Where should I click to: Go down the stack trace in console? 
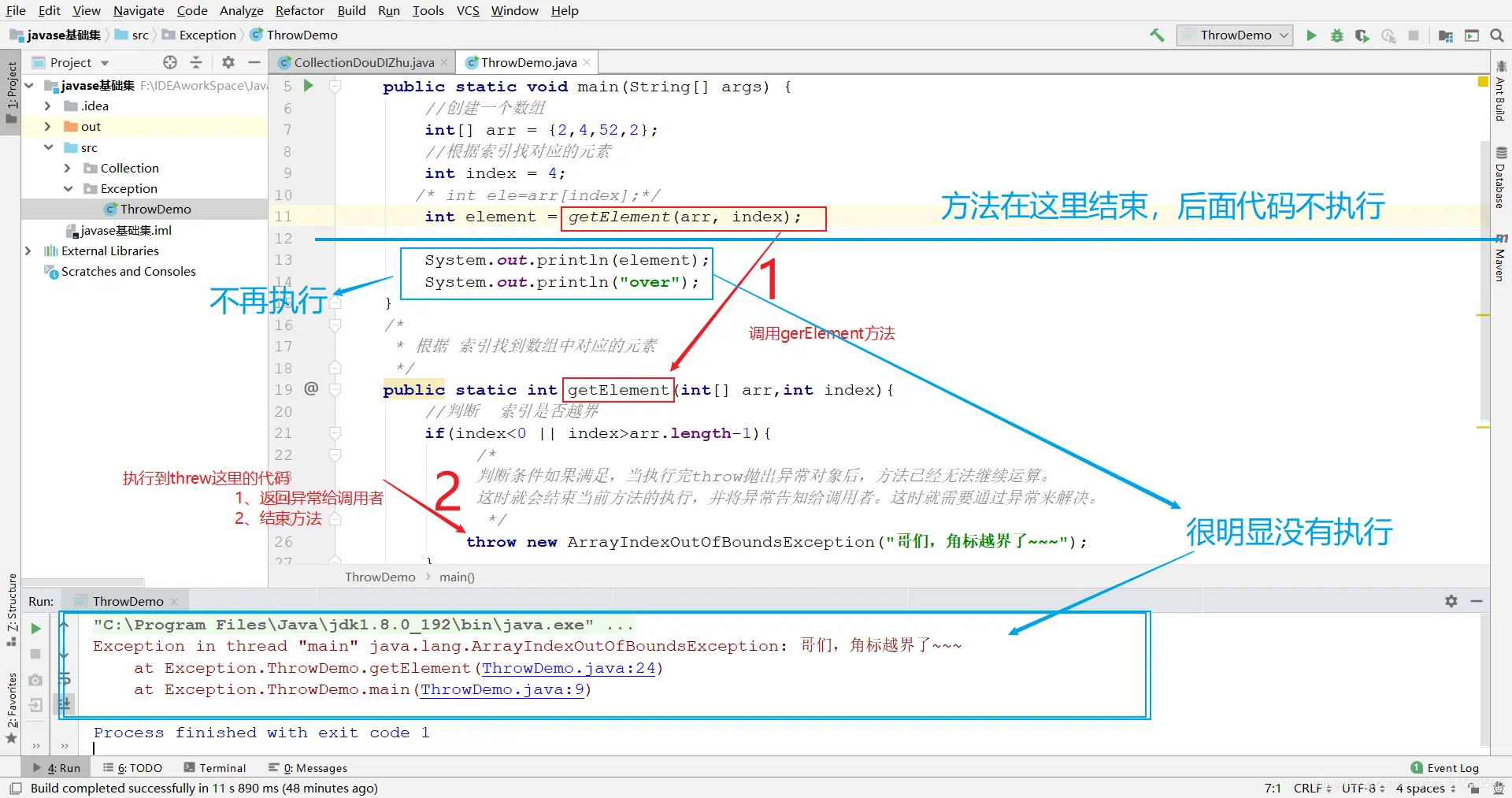pyautogui.click(x=65, y=654)
